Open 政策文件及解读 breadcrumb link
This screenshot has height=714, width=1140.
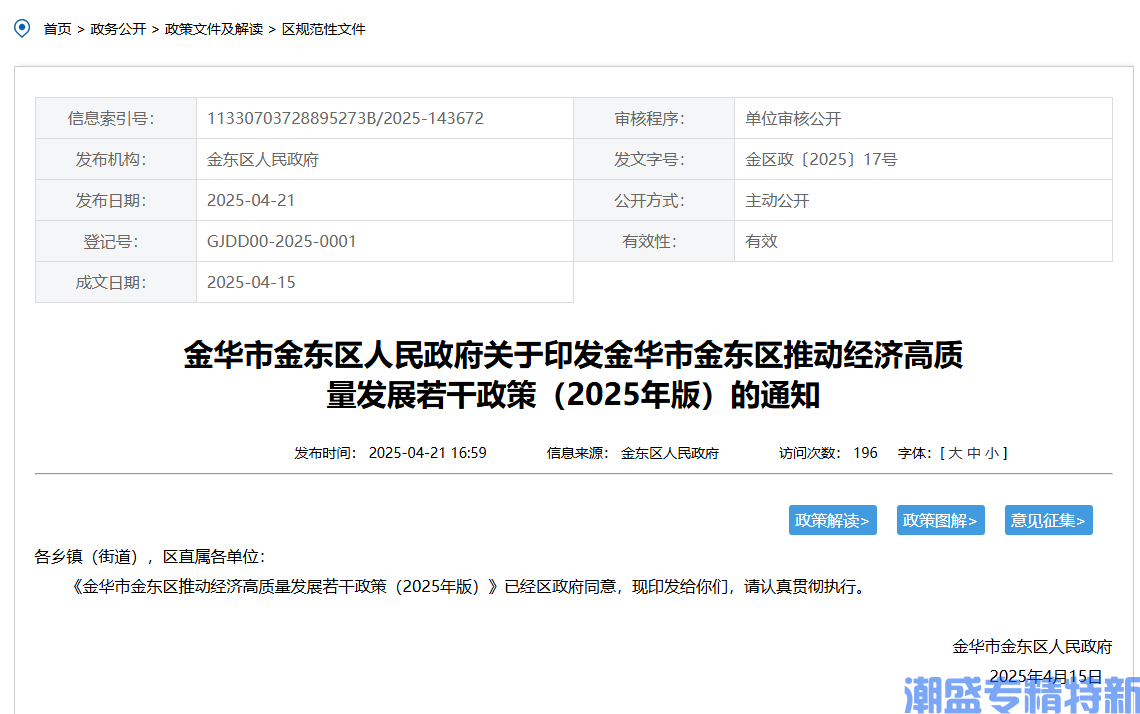(214, 29)
